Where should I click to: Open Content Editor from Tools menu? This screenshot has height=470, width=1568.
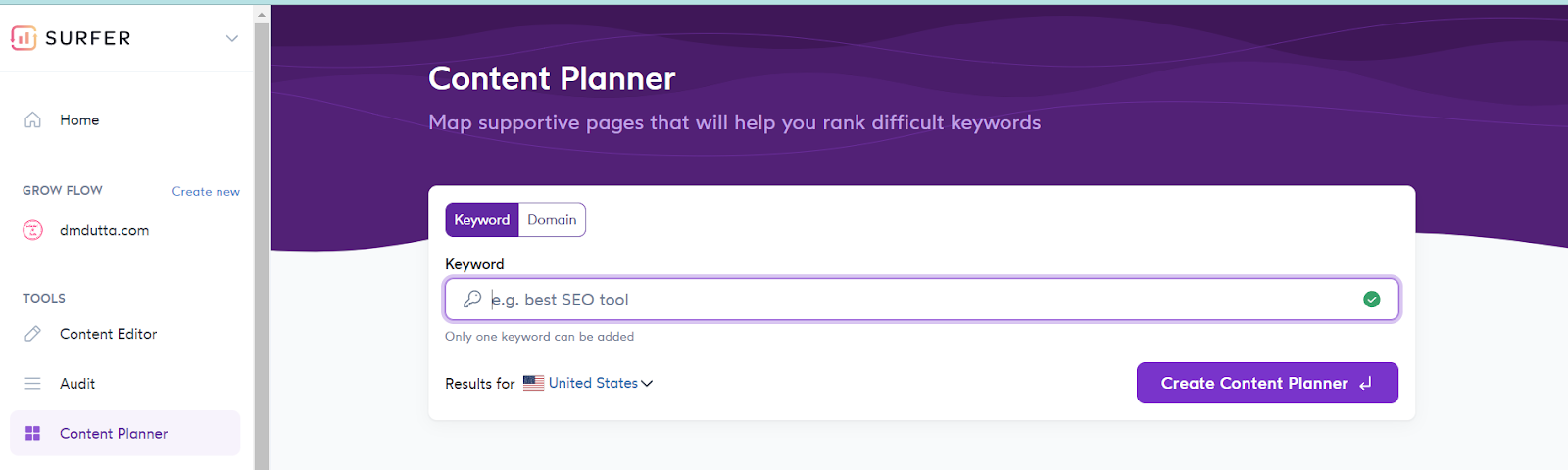108,334
